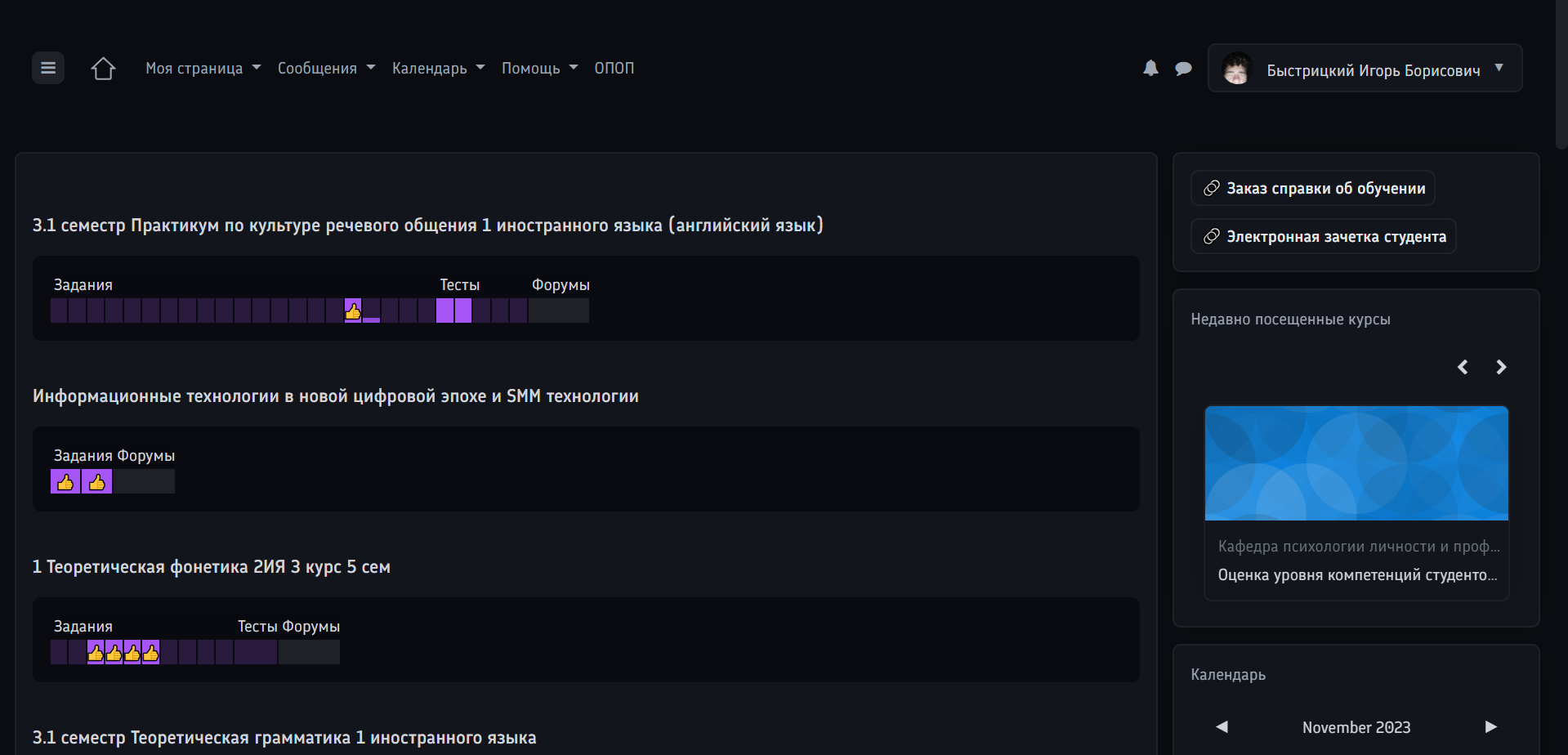Open course 3.1 семестр Практикум по культуре речевого общения

pos(428,226)
